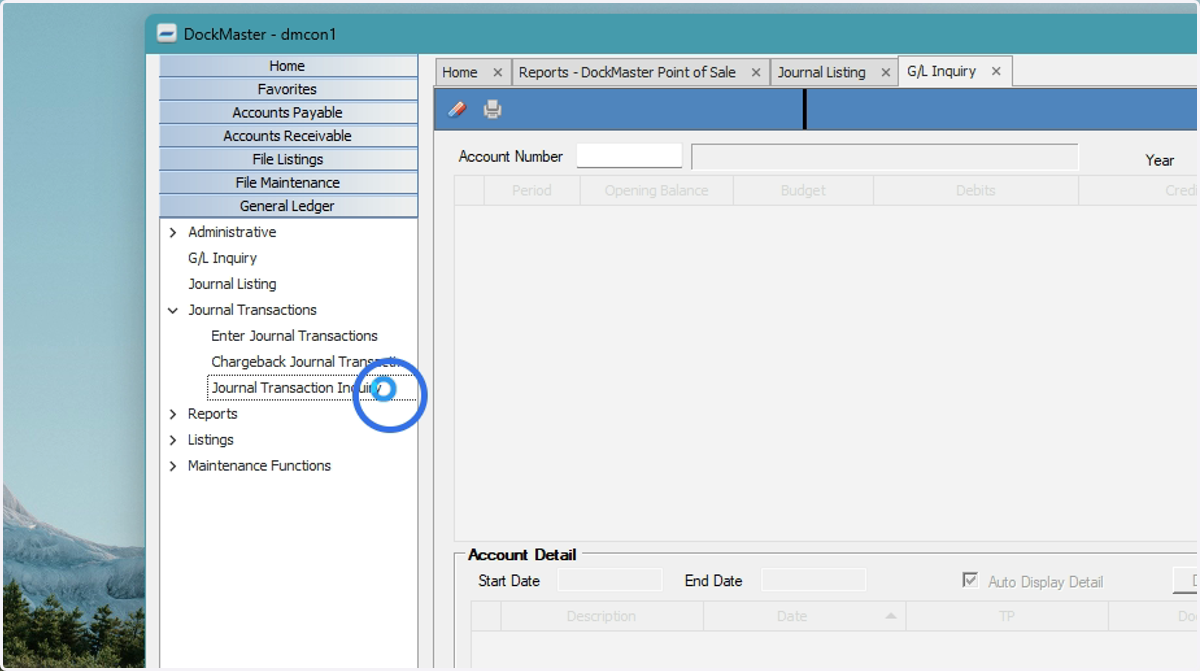1200x671 pixels.
Task: Open the Favorites navigation section
Action: pos(288,89)
